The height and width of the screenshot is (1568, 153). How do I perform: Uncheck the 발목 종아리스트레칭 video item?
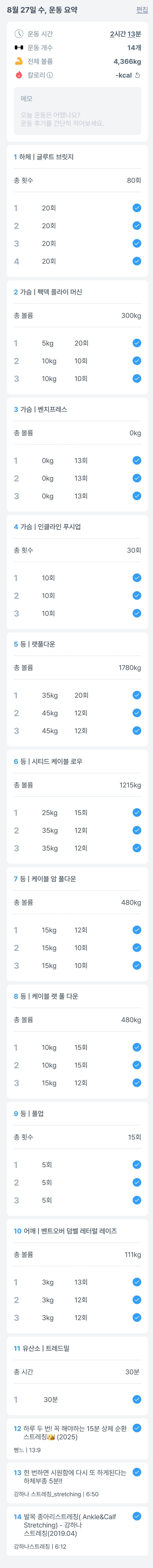pyautogui.click(x=137, y=1516)
